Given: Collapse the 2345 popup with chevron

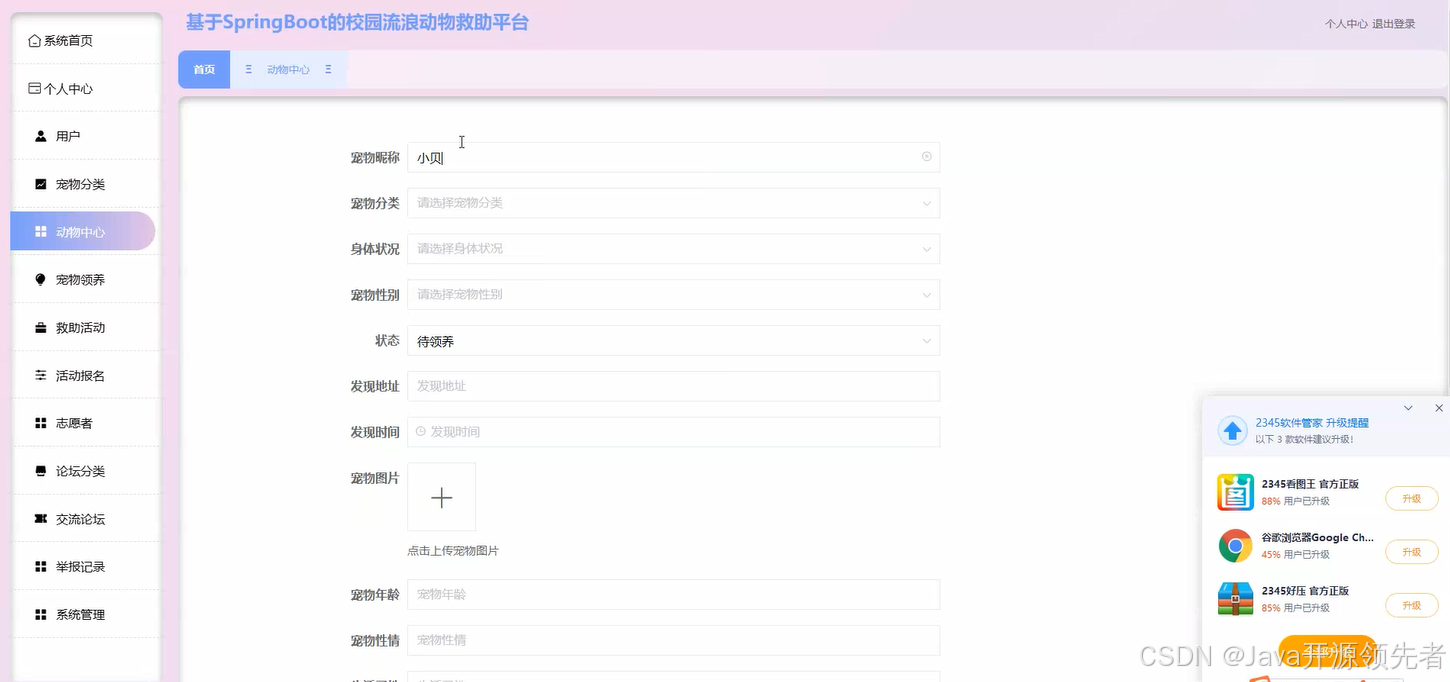Looking at the screenshot, I should click(x=1408, y=408).
